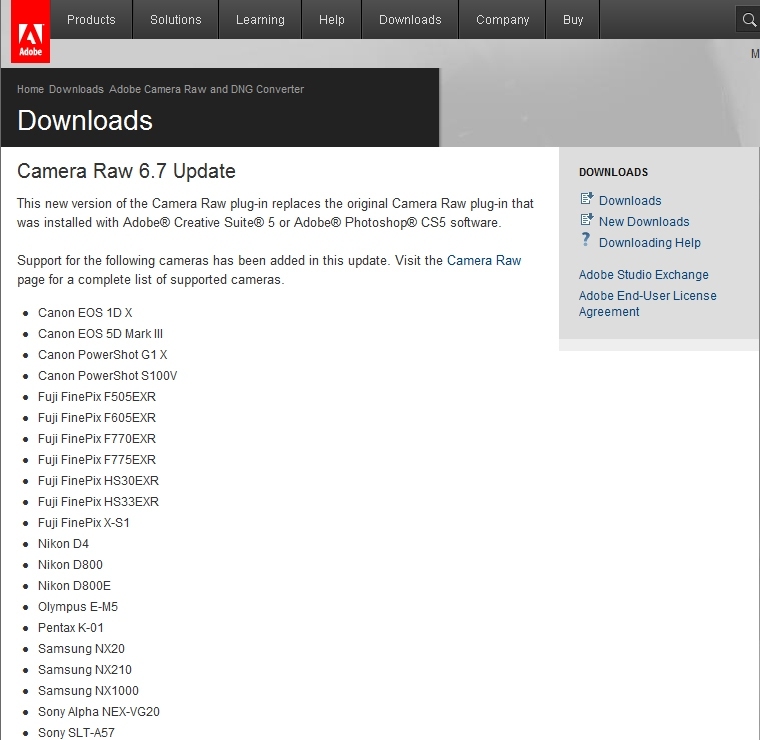The height and width of the screenshot is (740, 760).
Task: Open the Learning menu
Action: (x=260, y=20)
